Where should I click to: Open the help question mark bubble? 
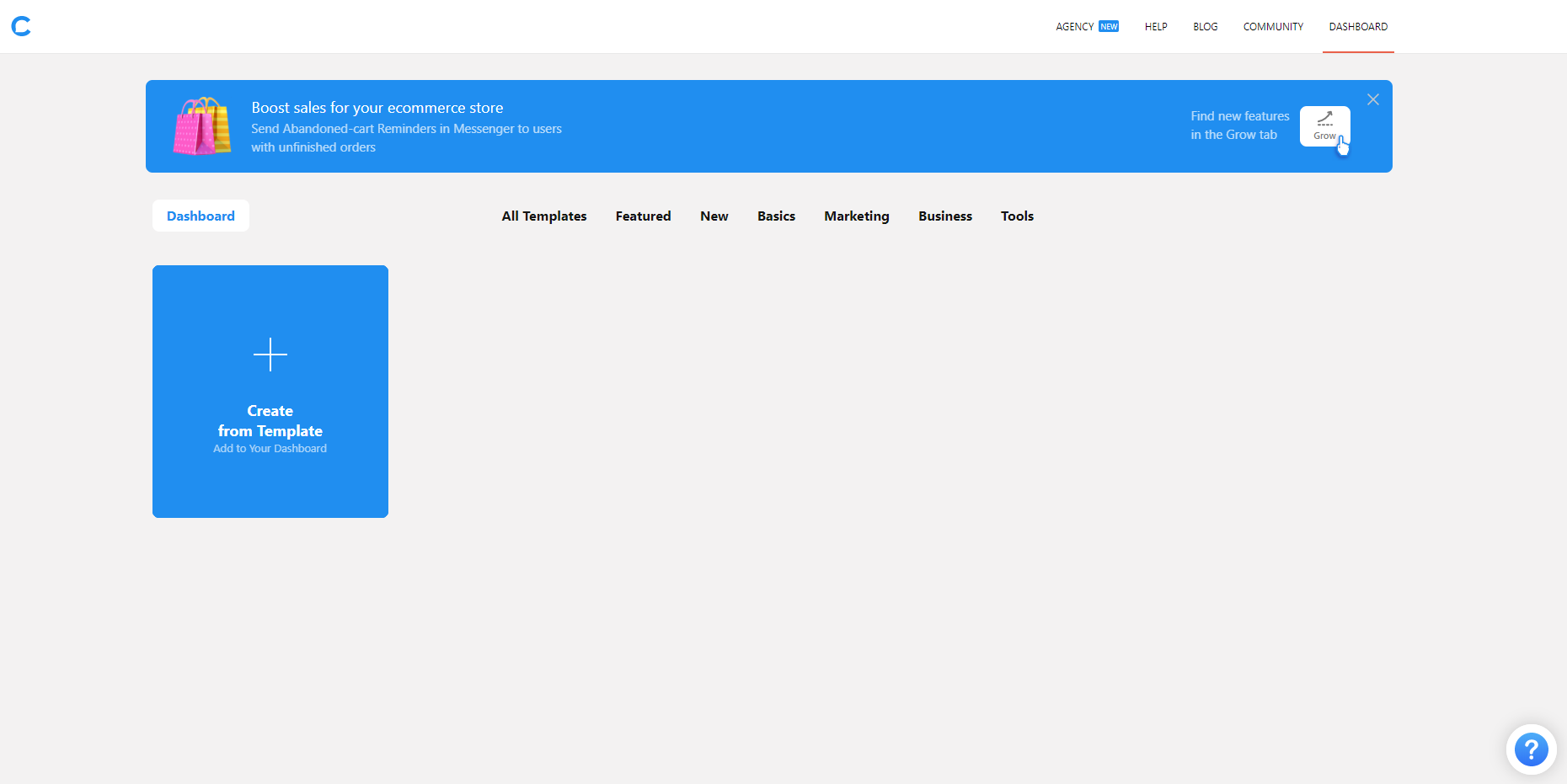[x=1531, y=749]
